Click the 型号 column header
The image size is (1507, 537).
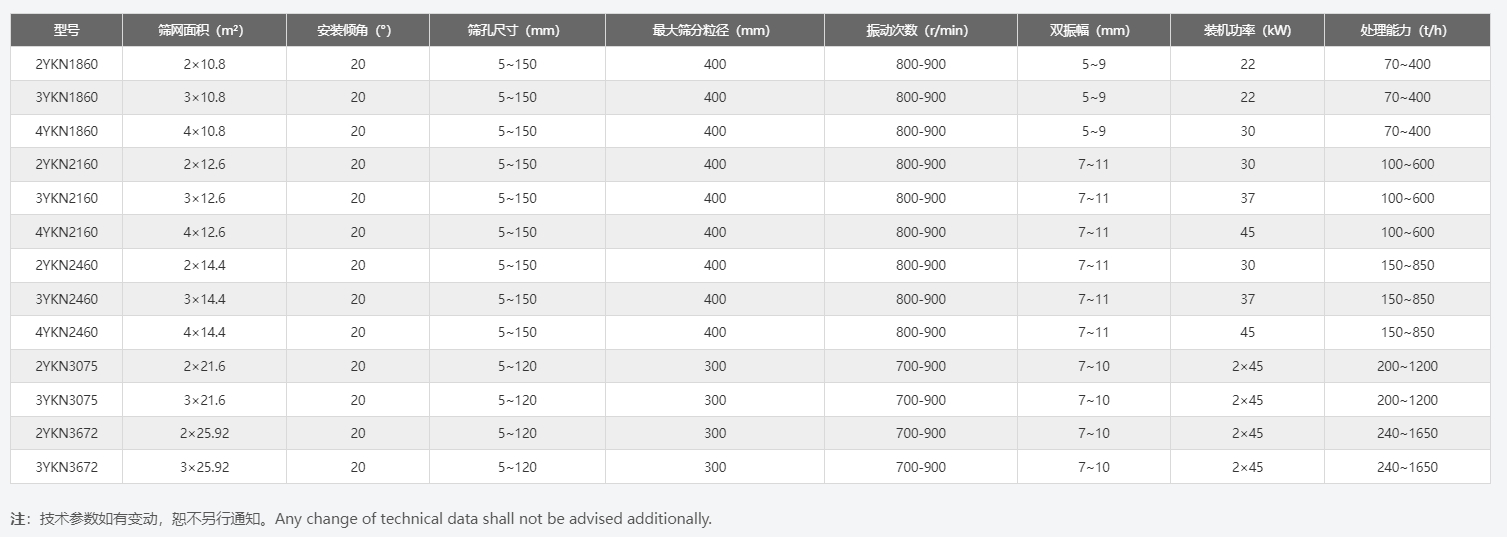(x=66, y=30)
